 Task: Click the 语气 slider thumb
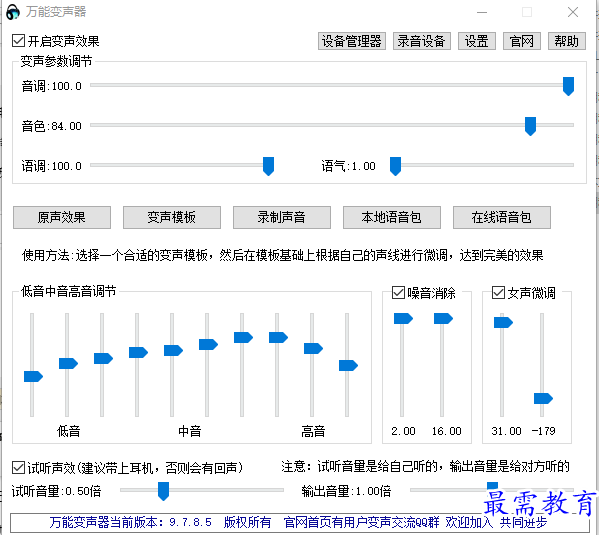pyautogui.click(x=395, y=166)
